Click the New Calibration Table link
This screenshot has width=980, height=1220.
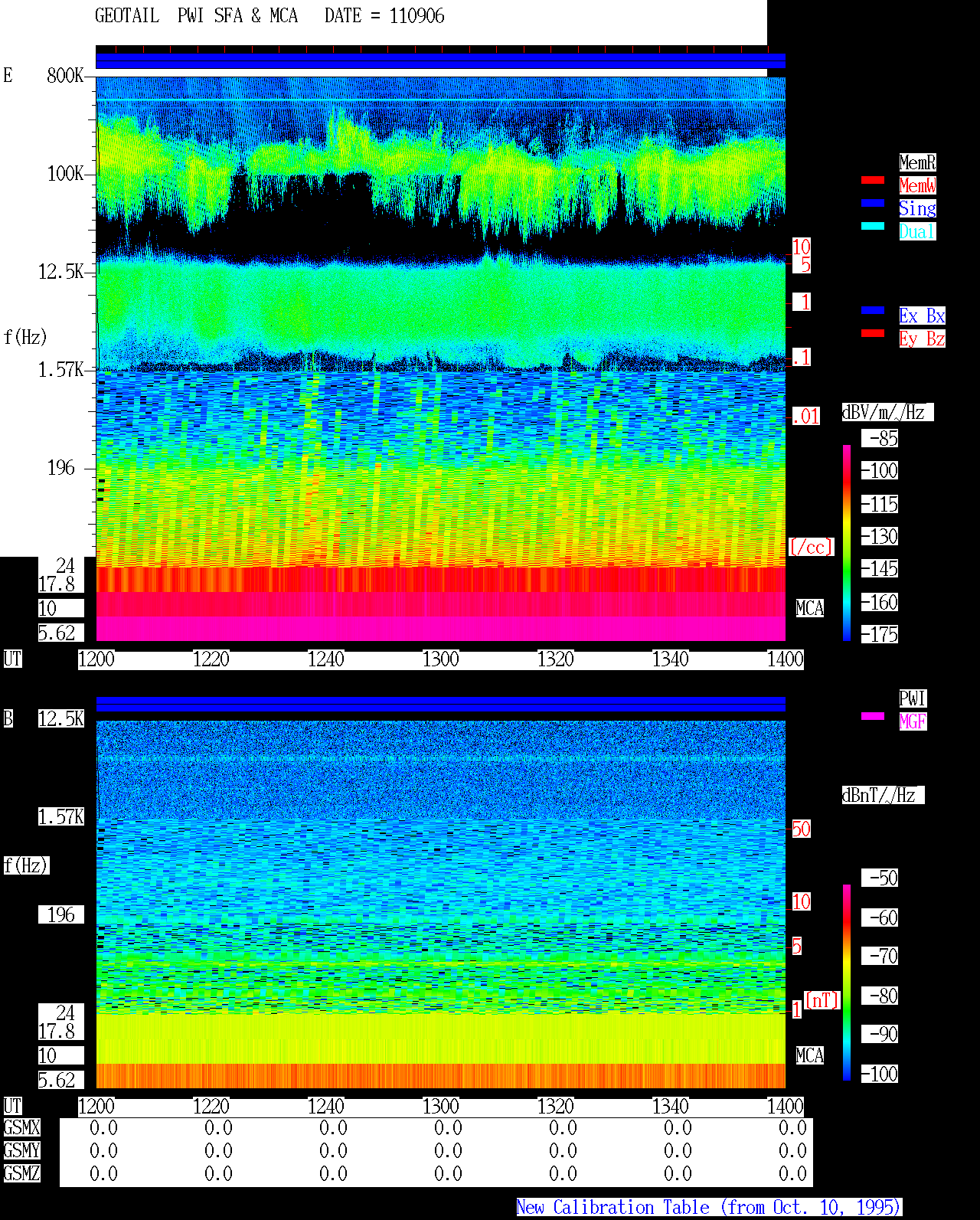pos(709,1208)
